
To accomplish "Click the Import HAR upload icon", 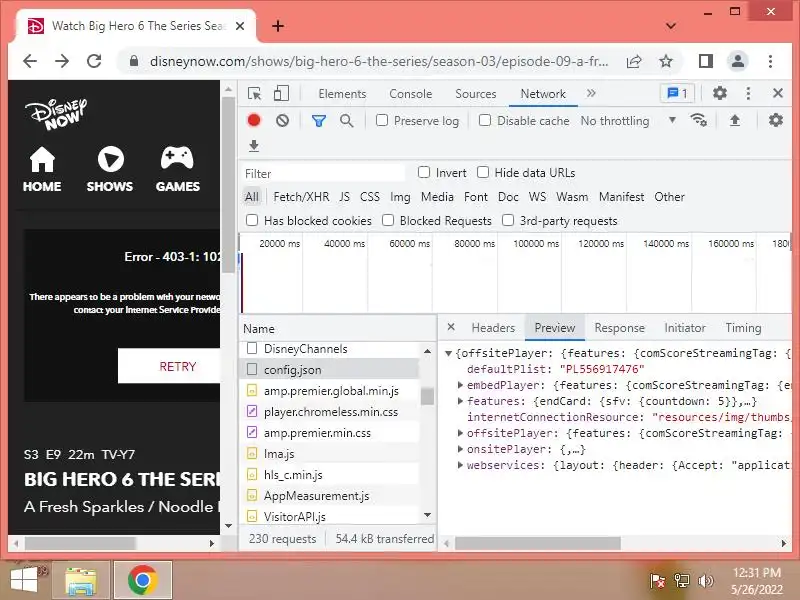I will click(x=735, y=120).
